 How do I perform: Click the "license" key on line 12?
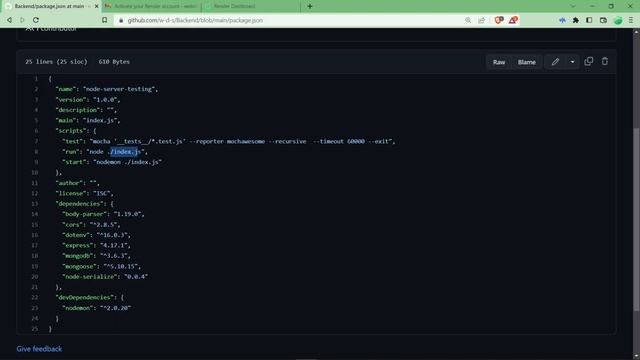pos(71,193)
